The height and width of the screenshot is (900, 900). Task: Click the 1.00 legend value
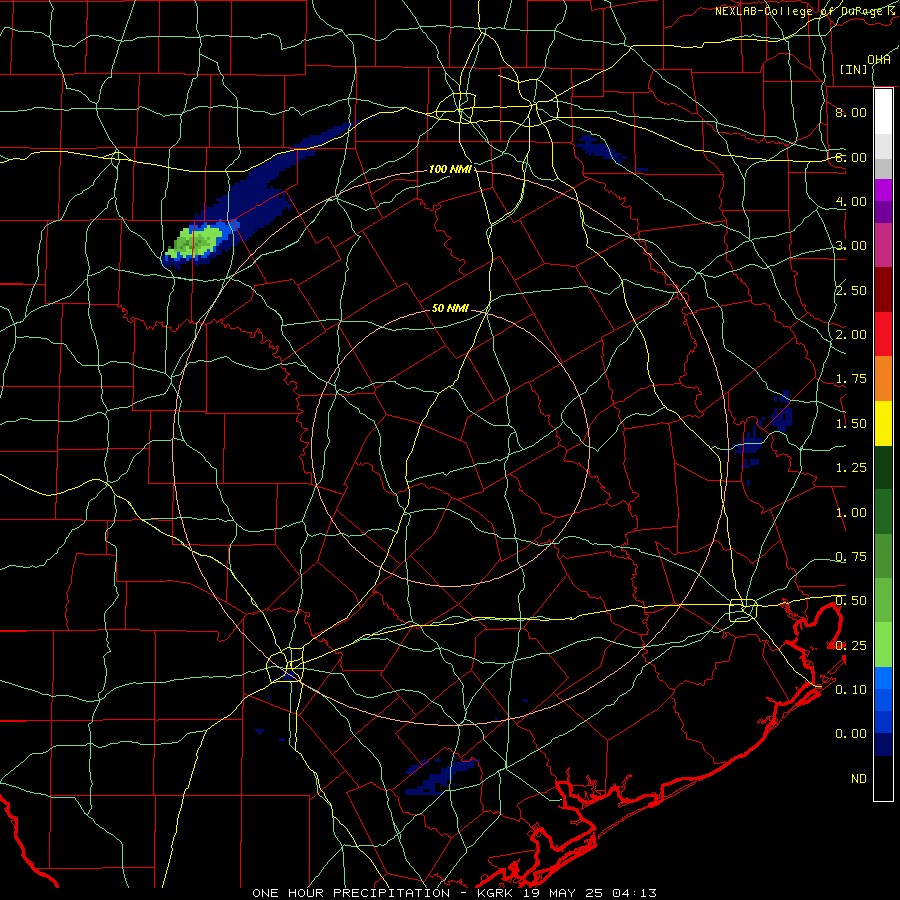click(x=851, y=513)
